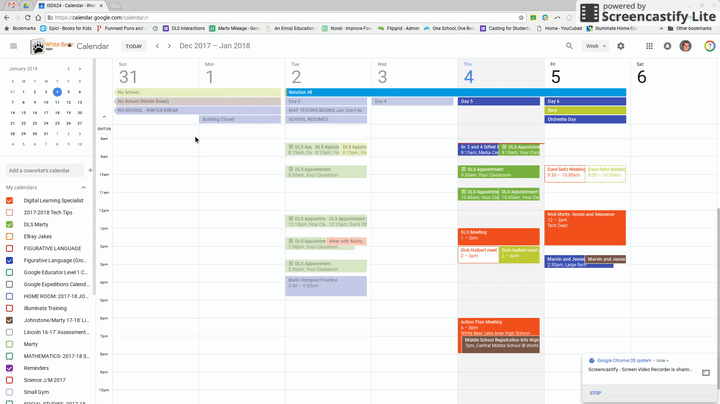
Task: Click the TODAY button
Action: (133, 46)
